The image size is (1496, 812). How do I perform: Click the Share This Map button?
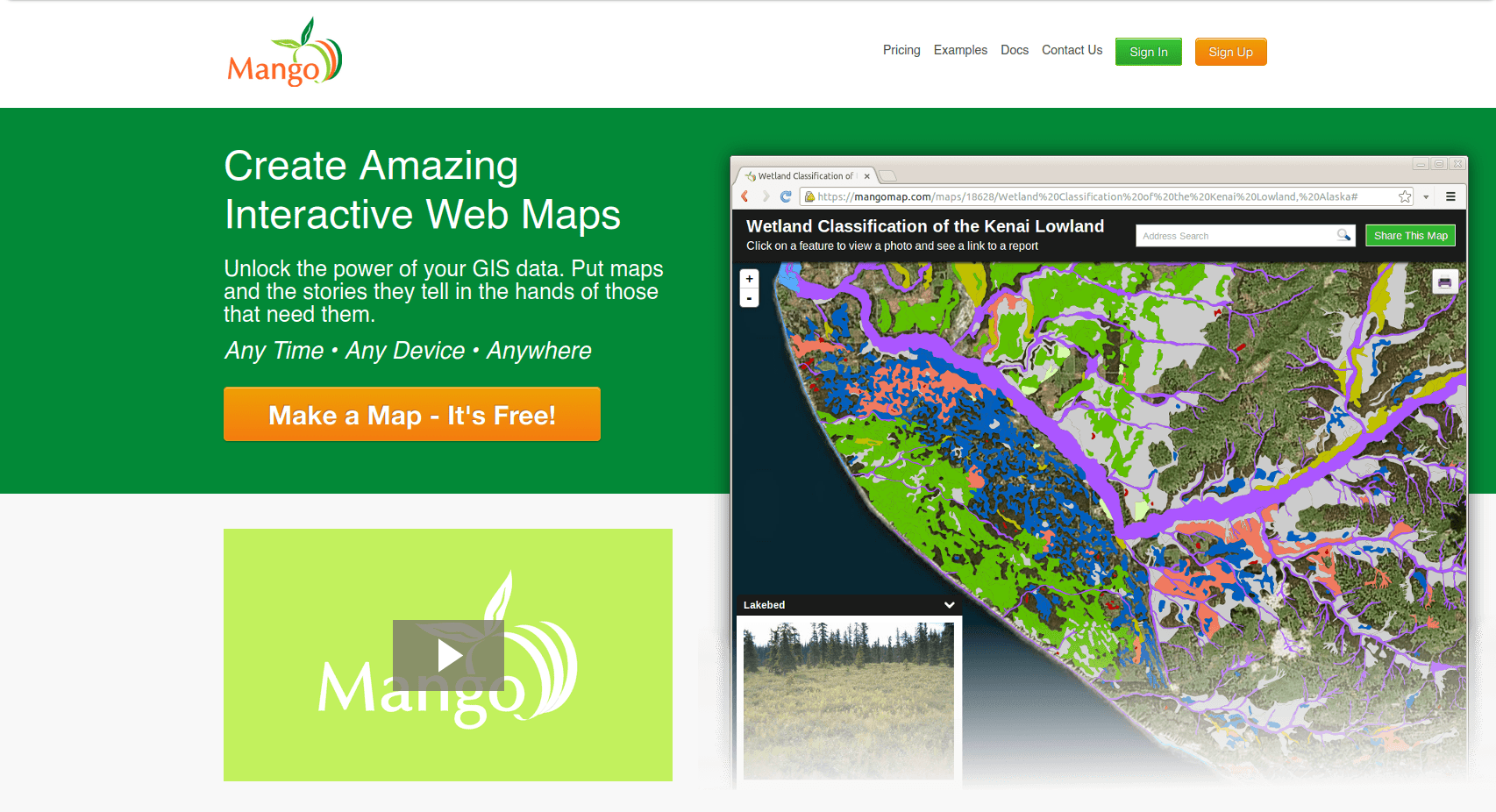[1410, 235]
